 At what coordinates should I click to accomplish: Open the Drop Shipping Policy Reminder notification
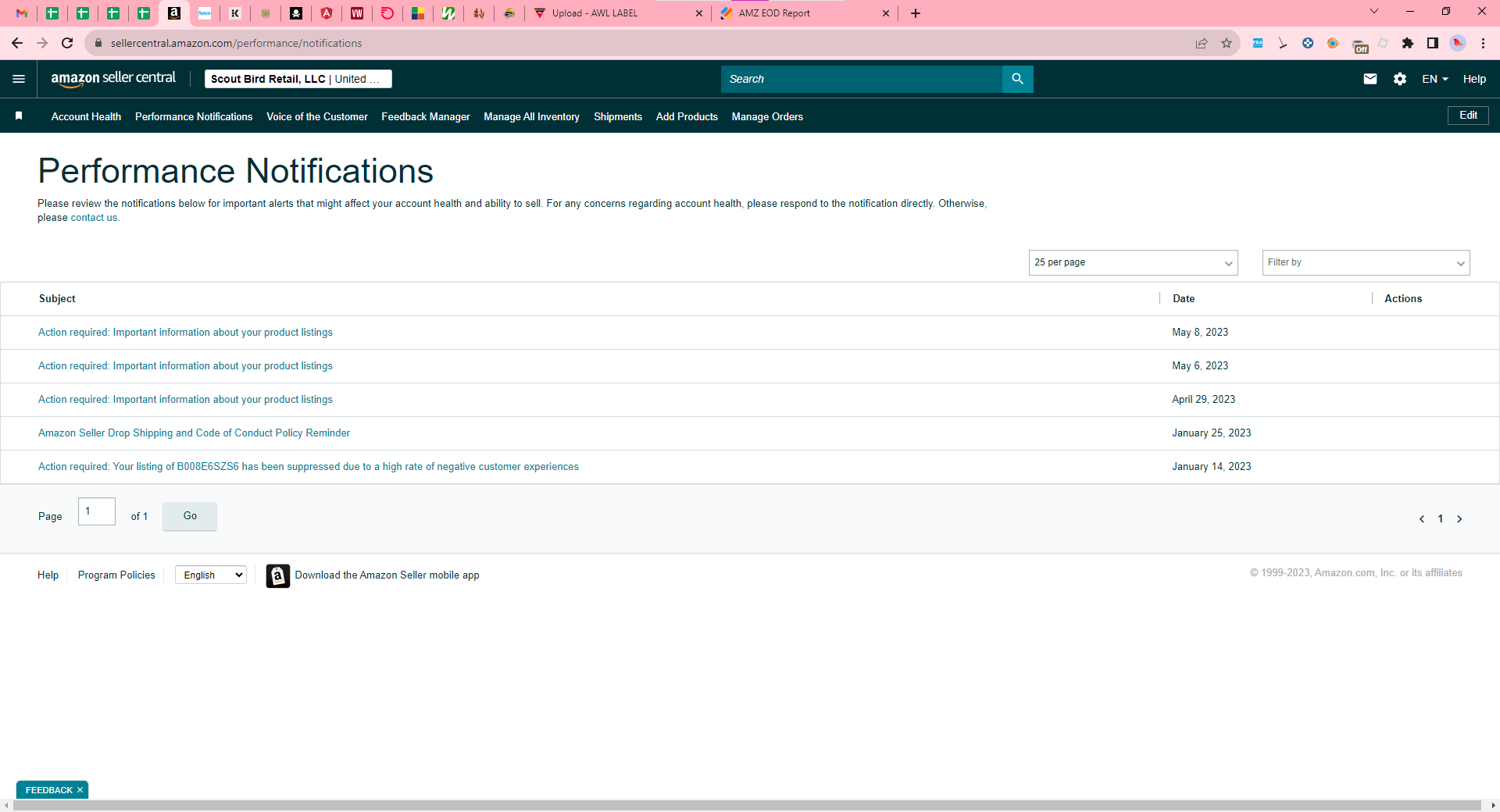[x=194, y=433]
